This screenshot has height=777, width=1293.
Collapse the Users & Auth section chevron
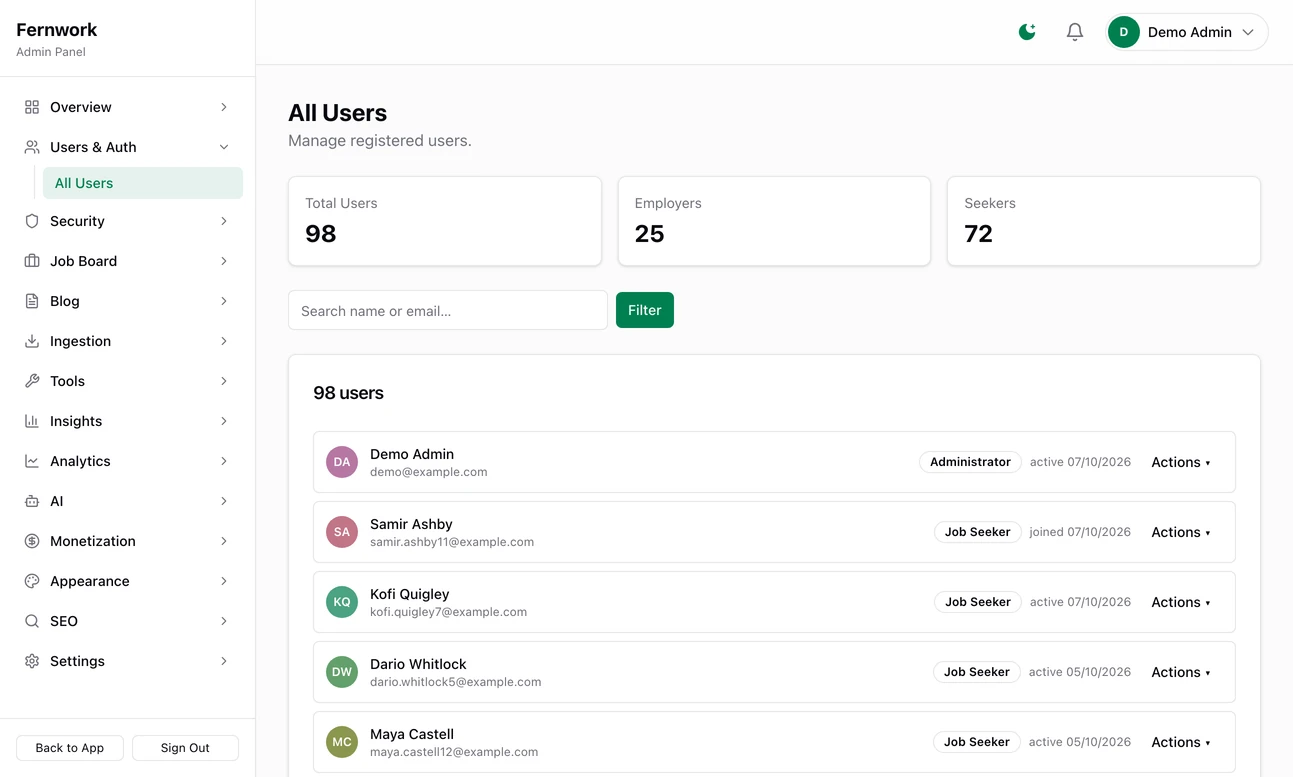click(224, 147)
